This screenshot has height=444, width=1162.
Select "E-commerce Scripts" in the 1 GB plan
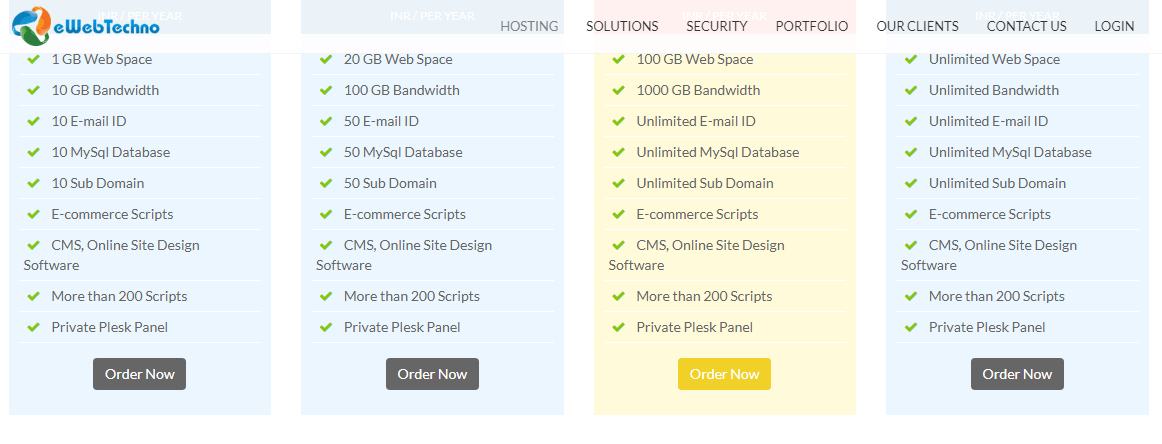pyautogui.click(x=112, y=214)
